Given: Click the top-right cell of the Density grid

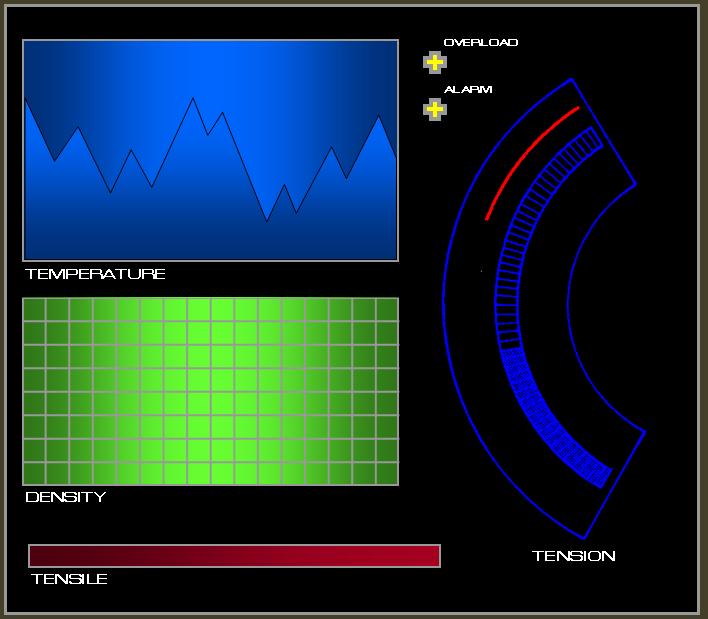Looking at the screenshot, I should [x=386, y=309].
